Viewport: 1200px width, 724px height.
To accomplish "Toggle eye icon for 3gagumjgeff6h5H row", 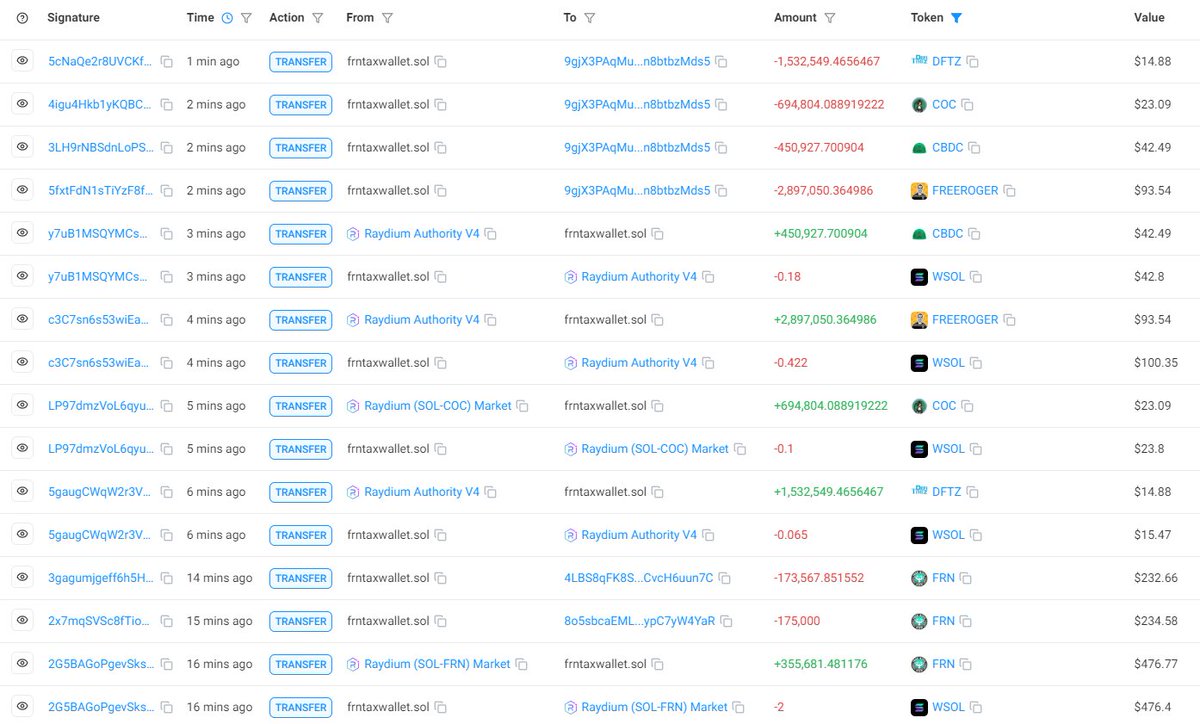I will click(22, 578).
